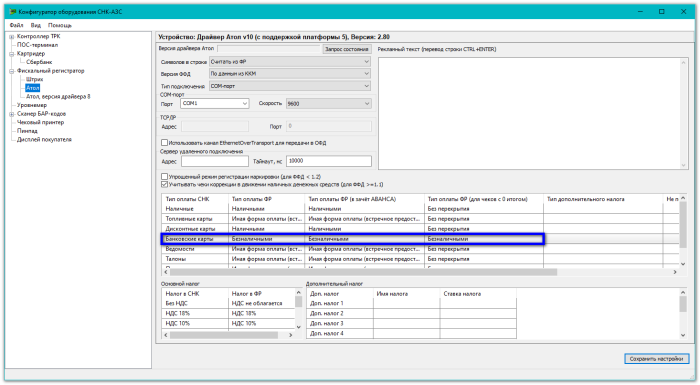The height and width of the screenshot is (385, 700).
Task: Select Дисплей покупателя in the tree
Action: 44,140
